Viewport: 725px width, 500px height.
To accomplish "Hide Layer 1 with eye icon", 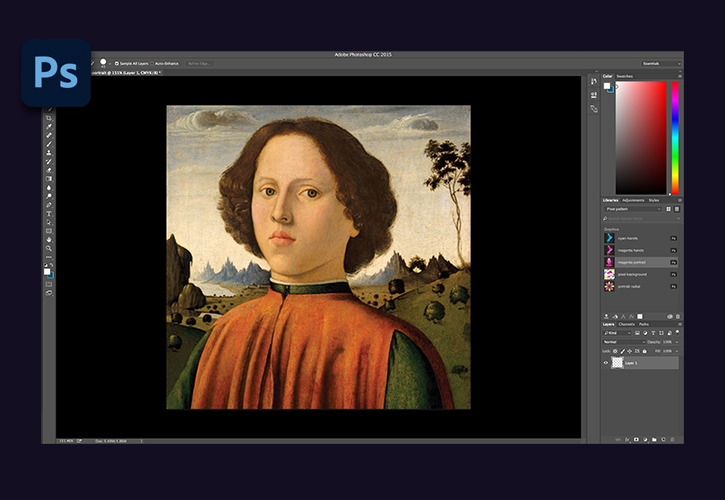I will coord(606,363).
